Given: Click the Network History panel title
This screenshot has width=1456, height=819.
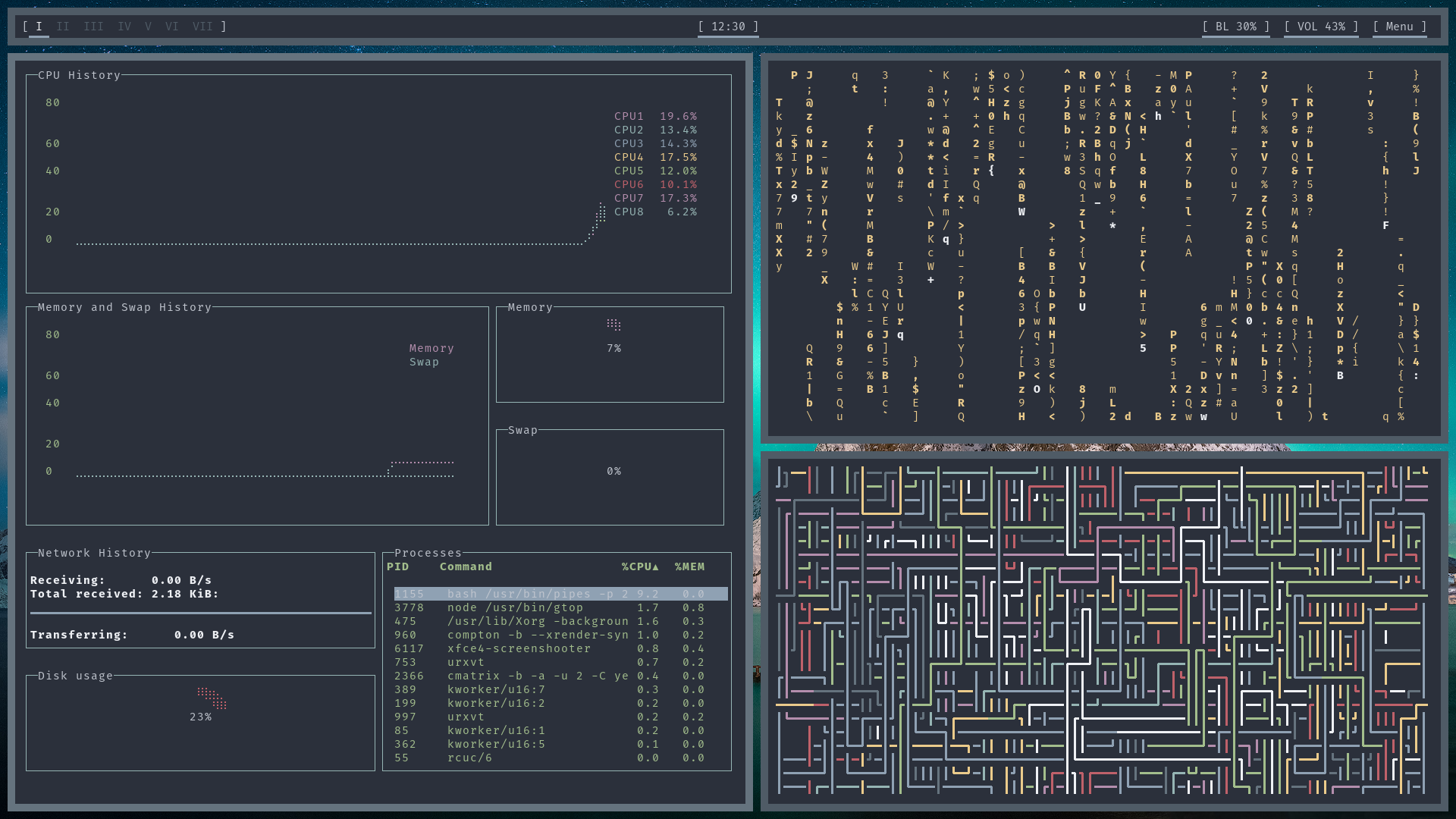Looking at the screenshot, I should [x=94, y=553].
